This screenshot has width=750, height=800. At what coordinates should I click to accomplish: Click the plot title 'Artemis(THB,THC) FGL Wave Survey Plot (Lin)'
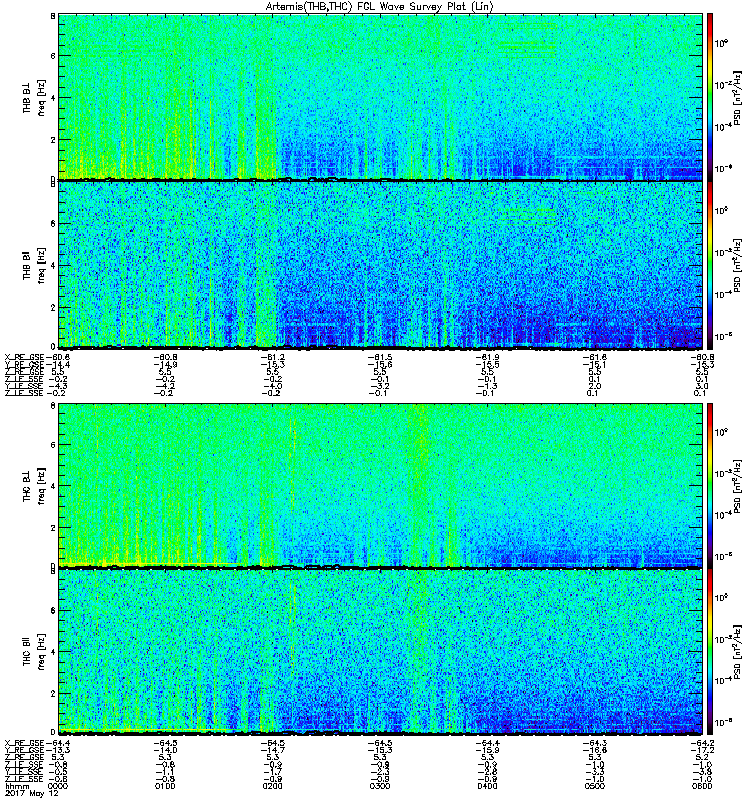tap(379, 7)
